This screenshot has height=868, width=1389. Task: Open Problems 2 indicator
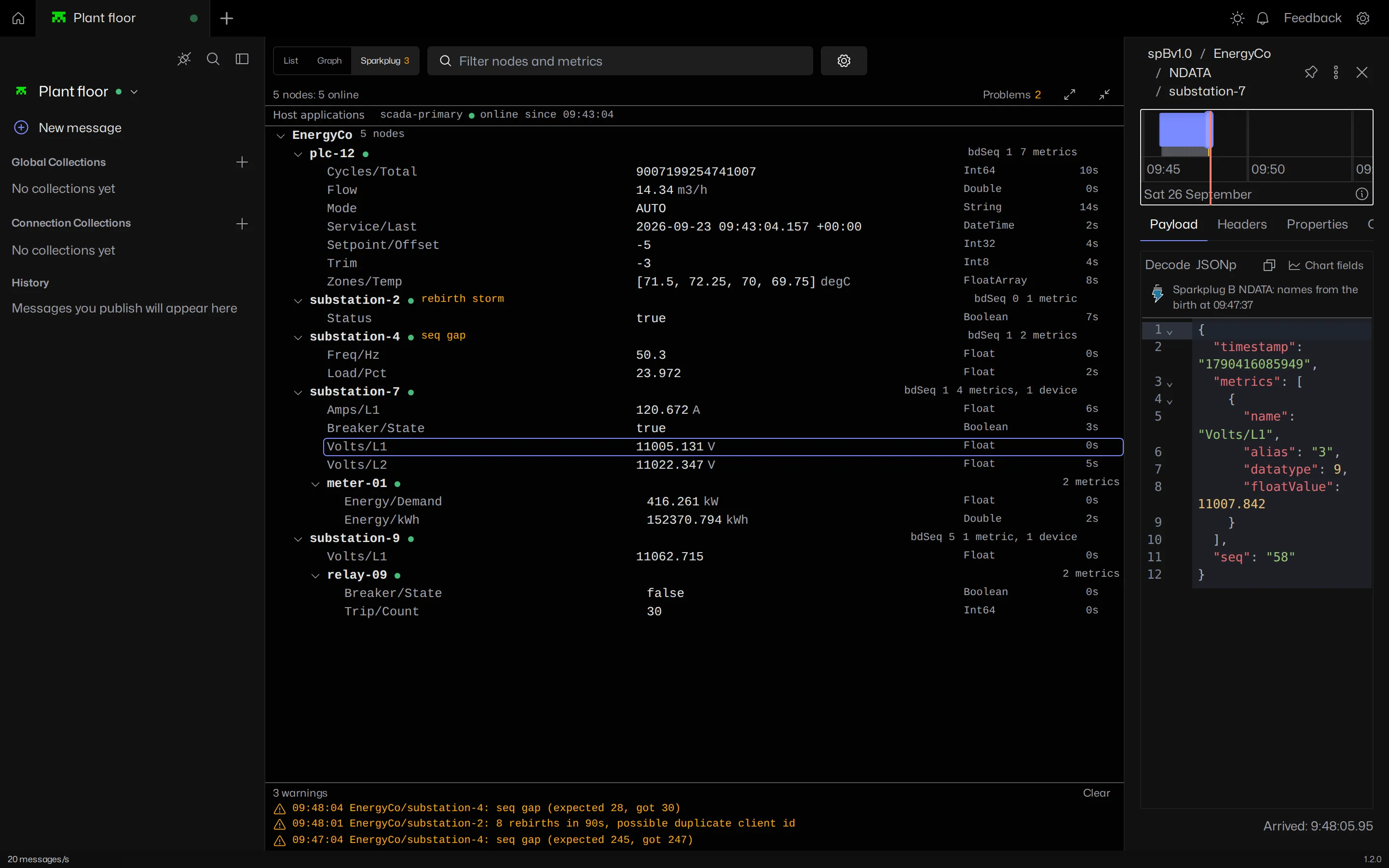[1011, 95]
